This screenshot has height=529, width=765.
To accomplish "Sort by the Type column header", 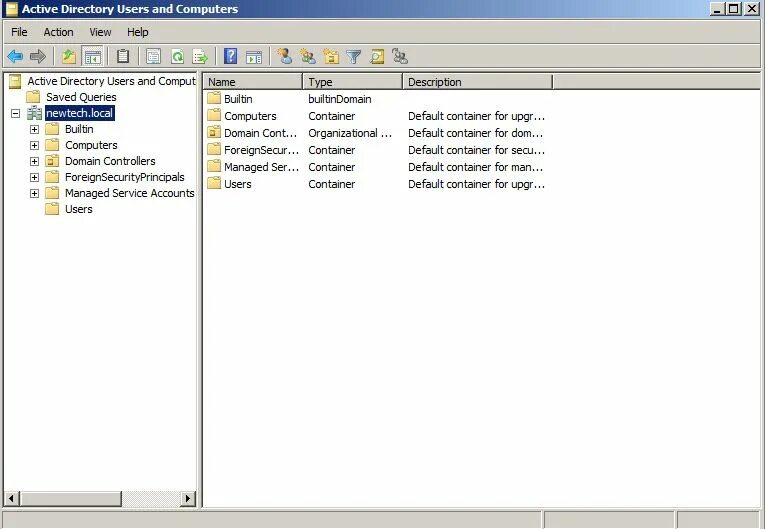I will (353, 82).
